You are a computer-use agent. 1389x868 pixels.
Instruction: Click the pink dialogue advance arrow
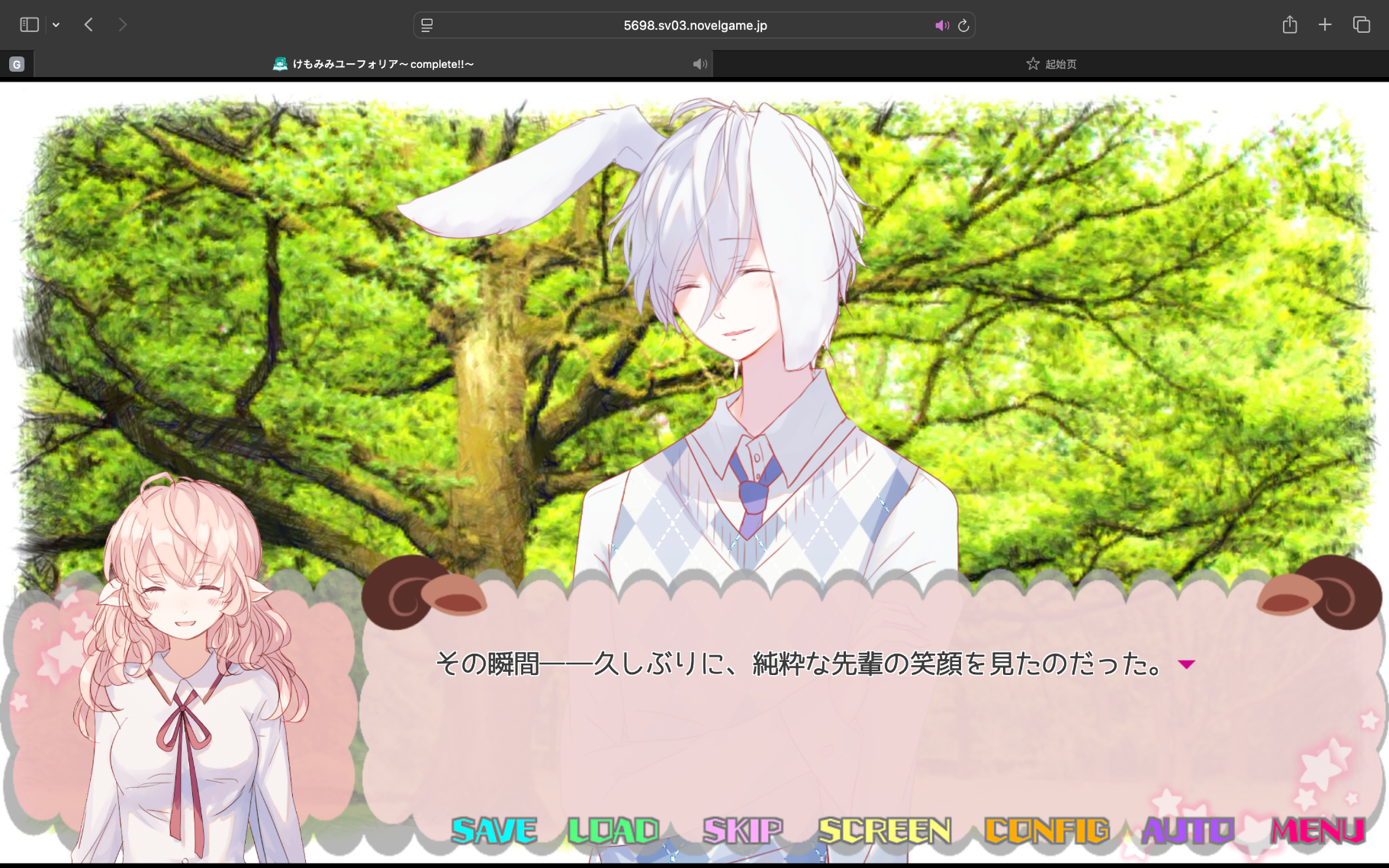pyautogui.click(x=1185, y=664)
